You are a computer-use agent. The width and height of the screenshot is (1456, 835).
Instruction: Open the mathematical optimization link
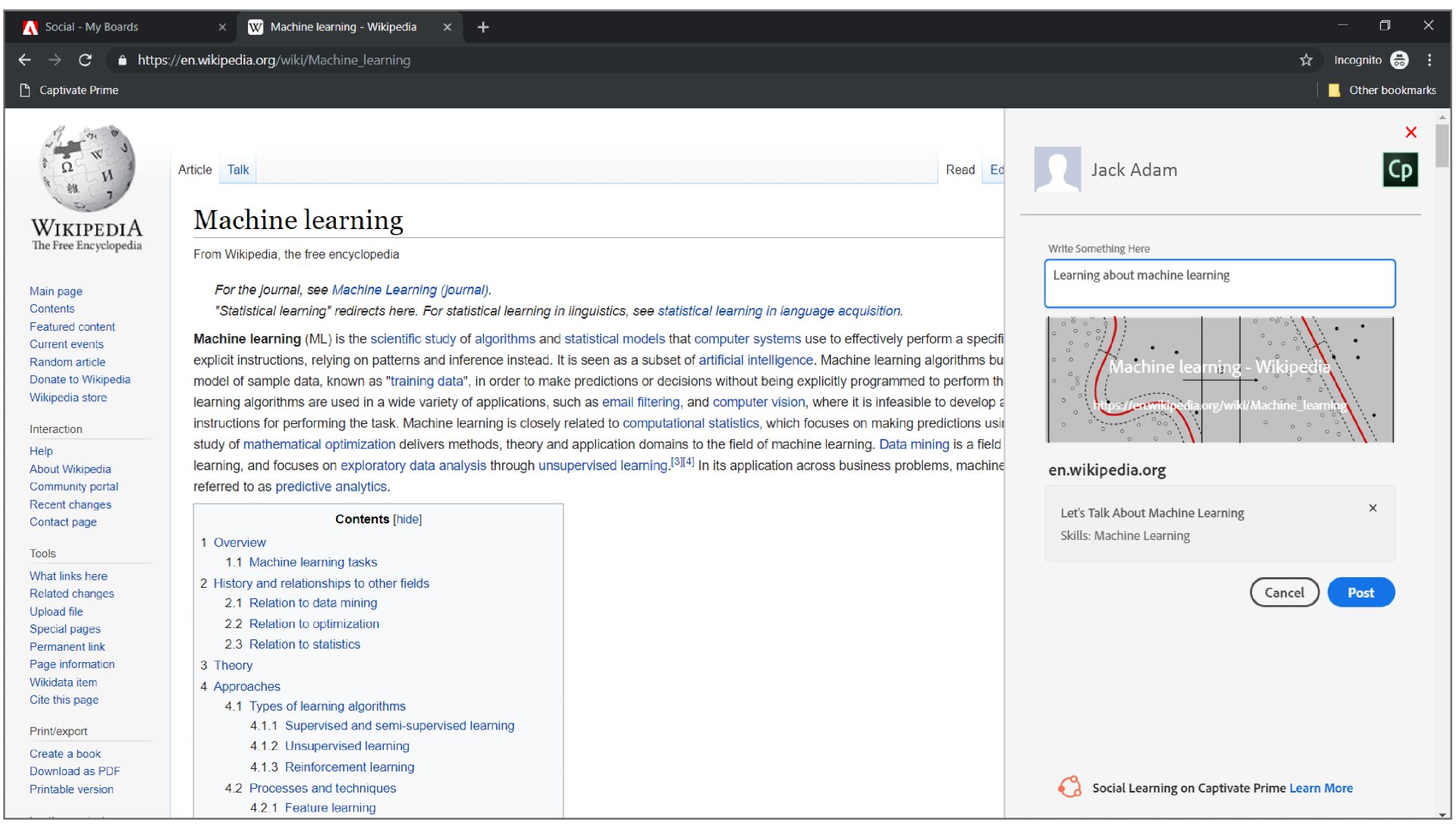319,444
